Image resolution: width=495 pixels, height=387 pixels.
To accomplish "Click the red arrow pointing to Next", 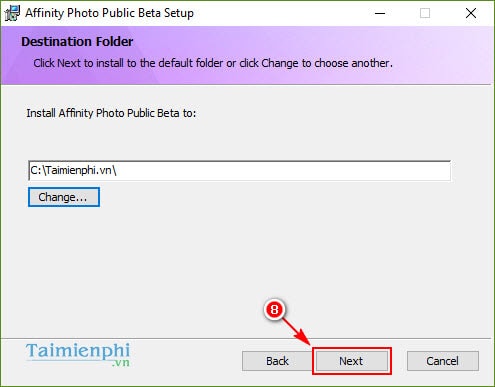I will click(x=297, y=332).
